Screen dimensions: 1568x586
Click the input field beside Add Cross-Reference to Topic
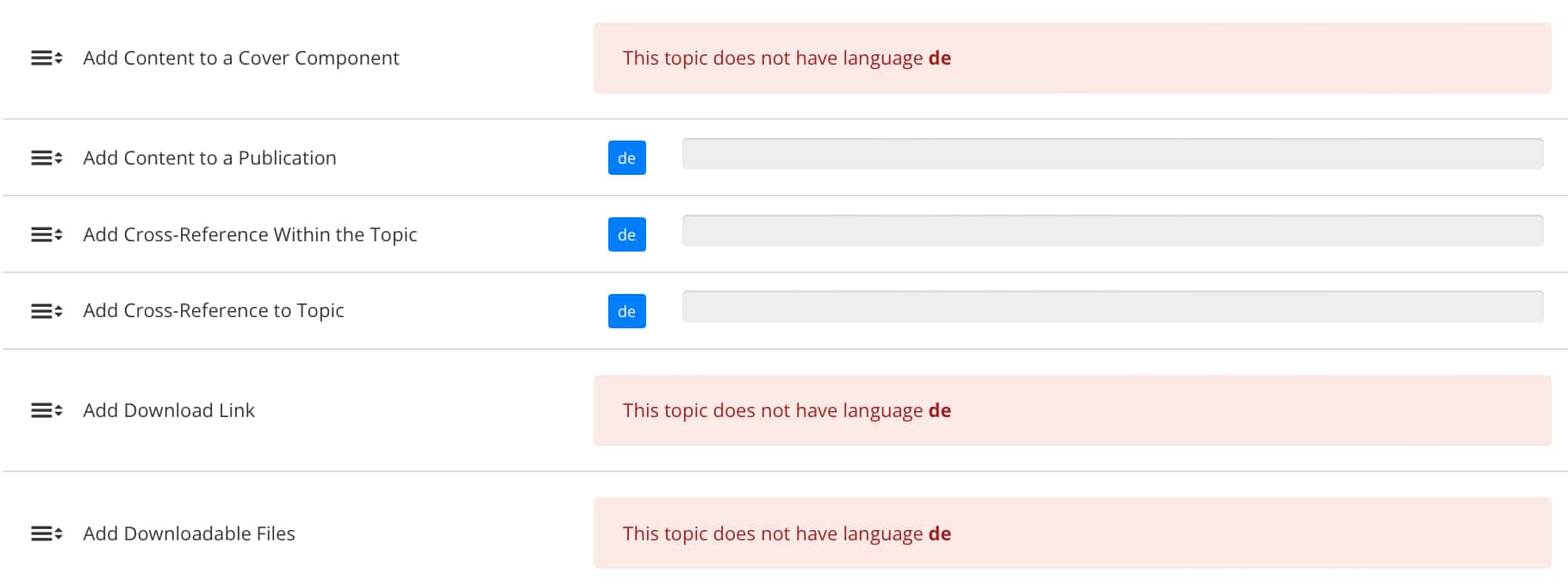click(1111, 307)
